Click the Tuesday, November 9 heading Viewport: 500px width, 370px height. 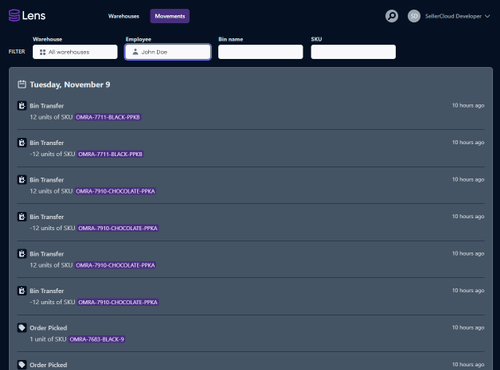[70, 85]
